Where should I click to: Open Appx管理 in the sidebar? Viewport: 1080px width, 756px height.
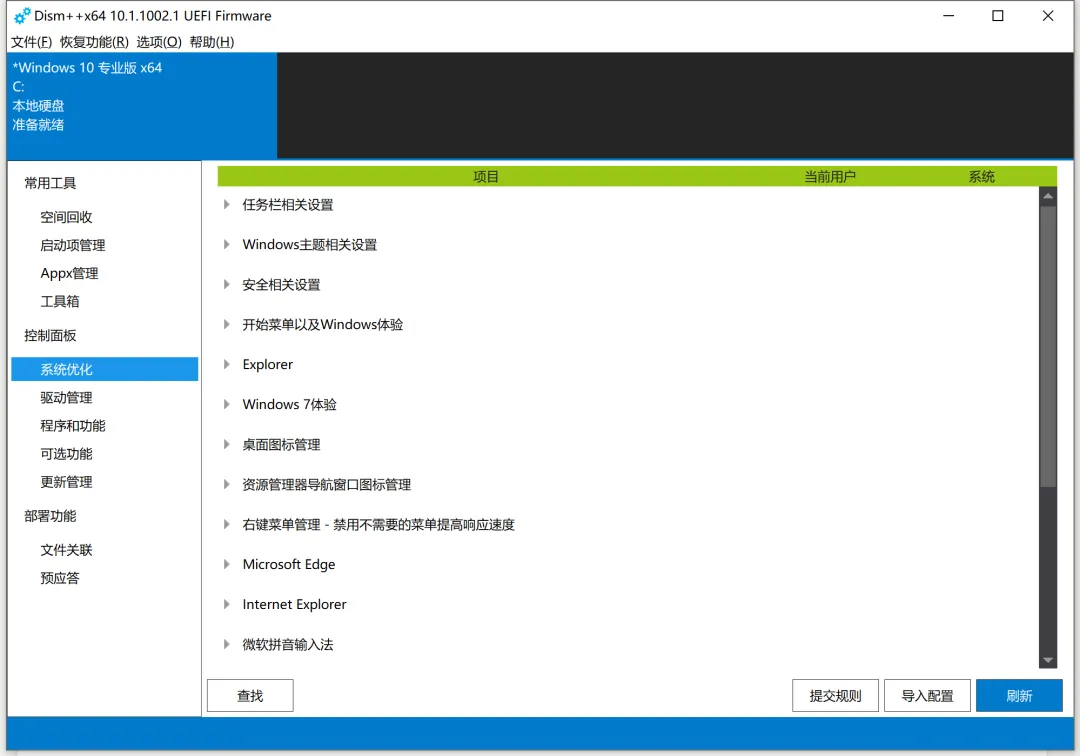pyautogui.click(x=69, y=273)
